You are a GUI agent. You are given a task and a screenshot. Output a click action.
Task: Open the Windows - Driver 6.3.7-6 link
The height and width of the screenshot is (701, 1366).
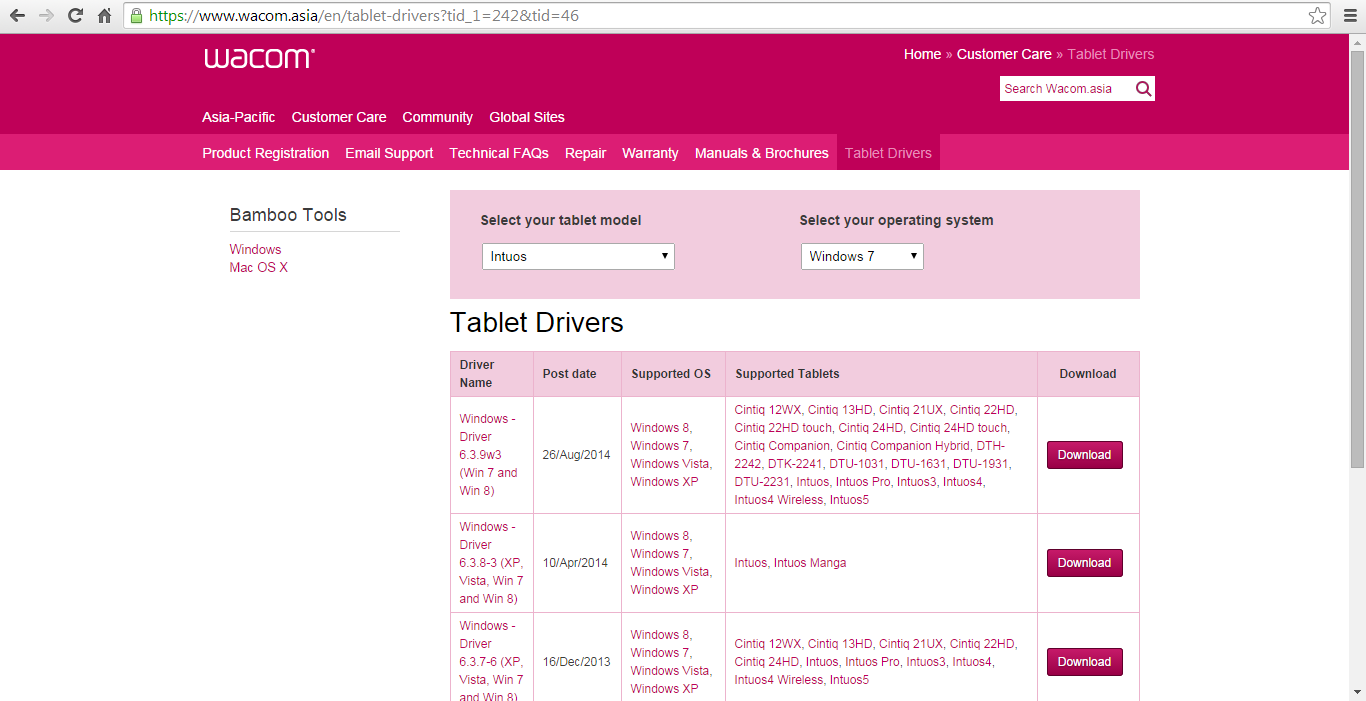(491, 662)
